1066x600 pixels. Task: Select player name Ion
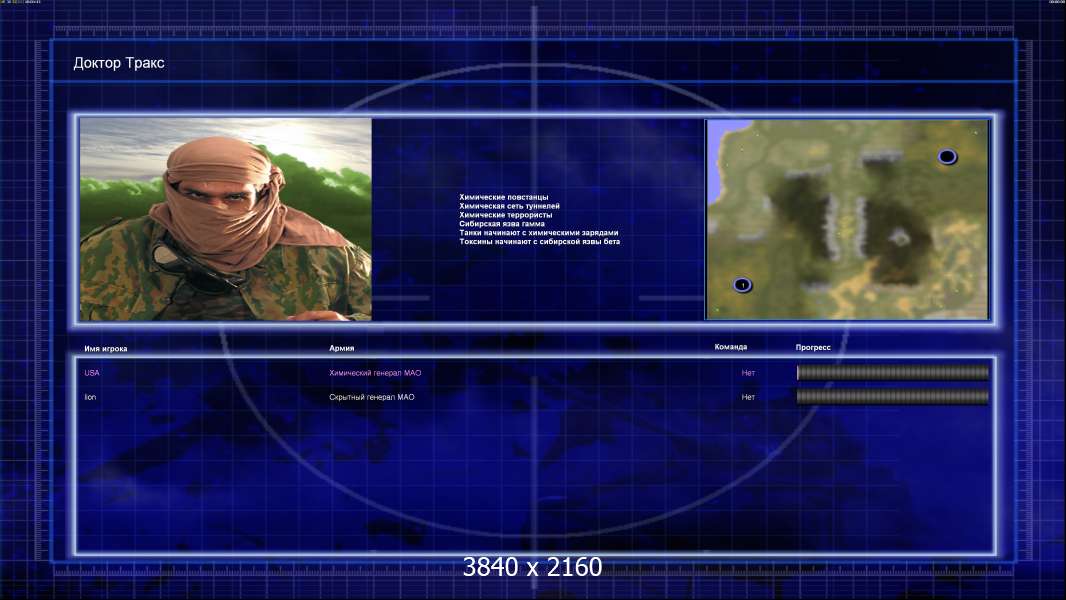(x=90, y=398)
